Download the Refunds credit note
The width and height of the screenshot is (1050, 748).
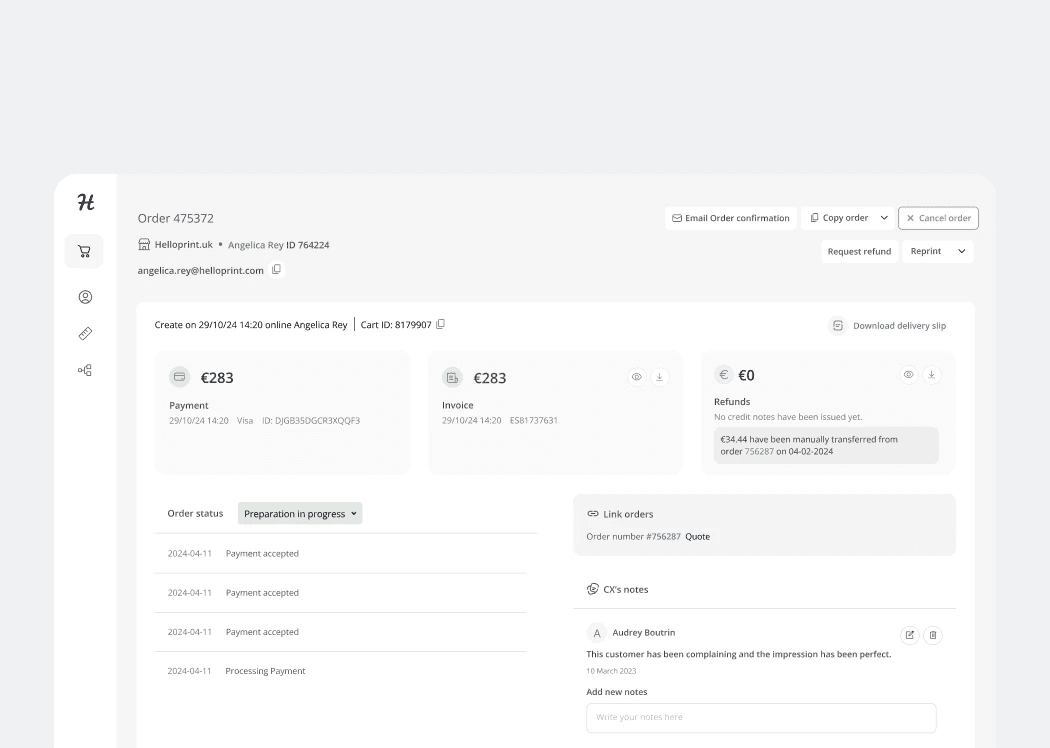931,374
